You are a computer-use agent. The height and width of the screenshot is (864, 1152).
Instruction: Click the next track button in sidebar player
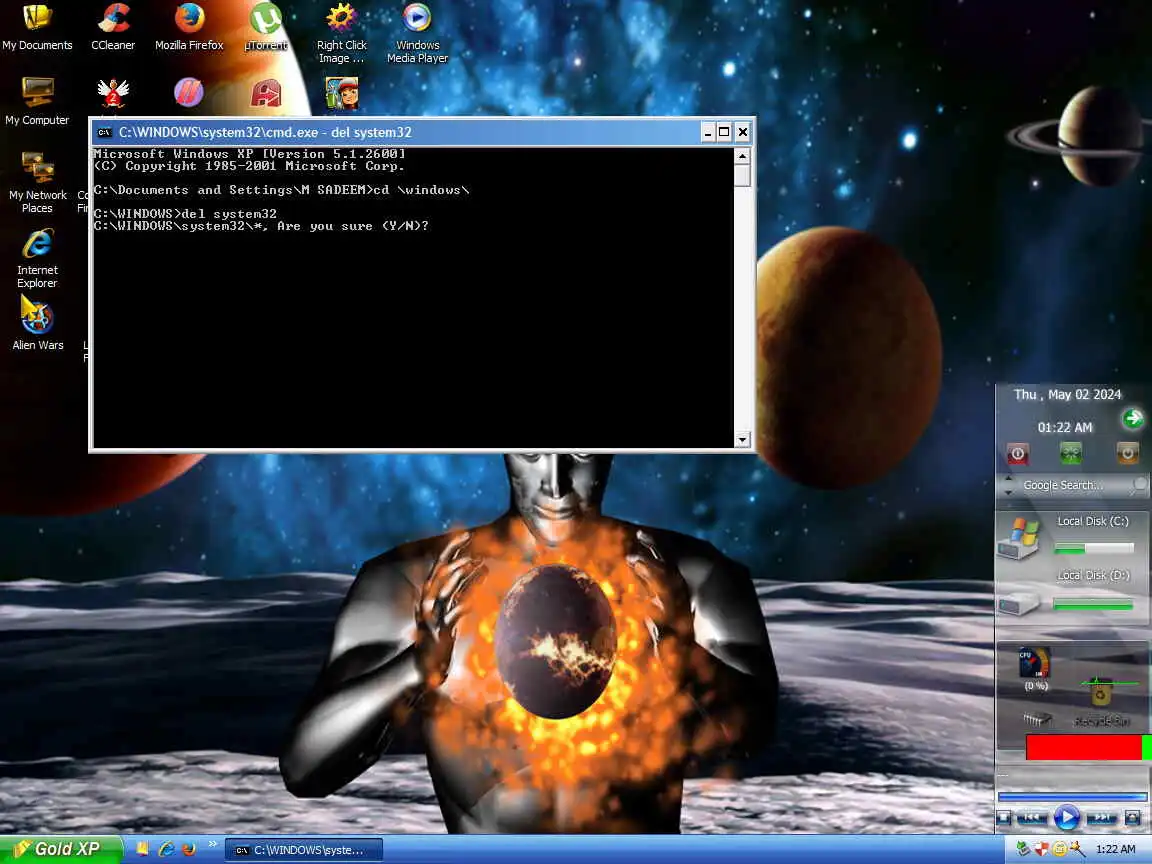tap(1101, 817)
